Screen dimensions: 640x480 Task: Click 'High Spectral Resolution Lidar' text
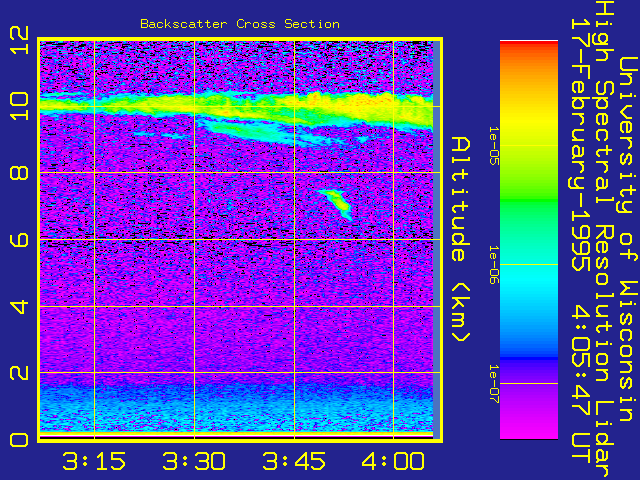[604, 240]
